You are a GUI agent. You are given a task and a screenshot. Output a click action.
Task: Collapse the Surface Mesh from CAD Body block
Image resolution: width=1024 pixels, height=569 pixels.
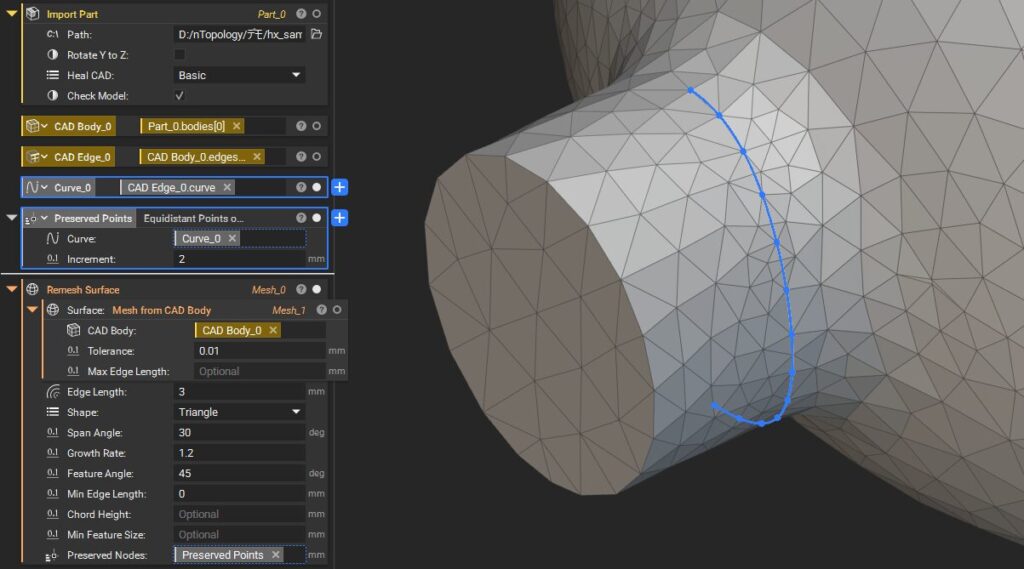[32, 310]
